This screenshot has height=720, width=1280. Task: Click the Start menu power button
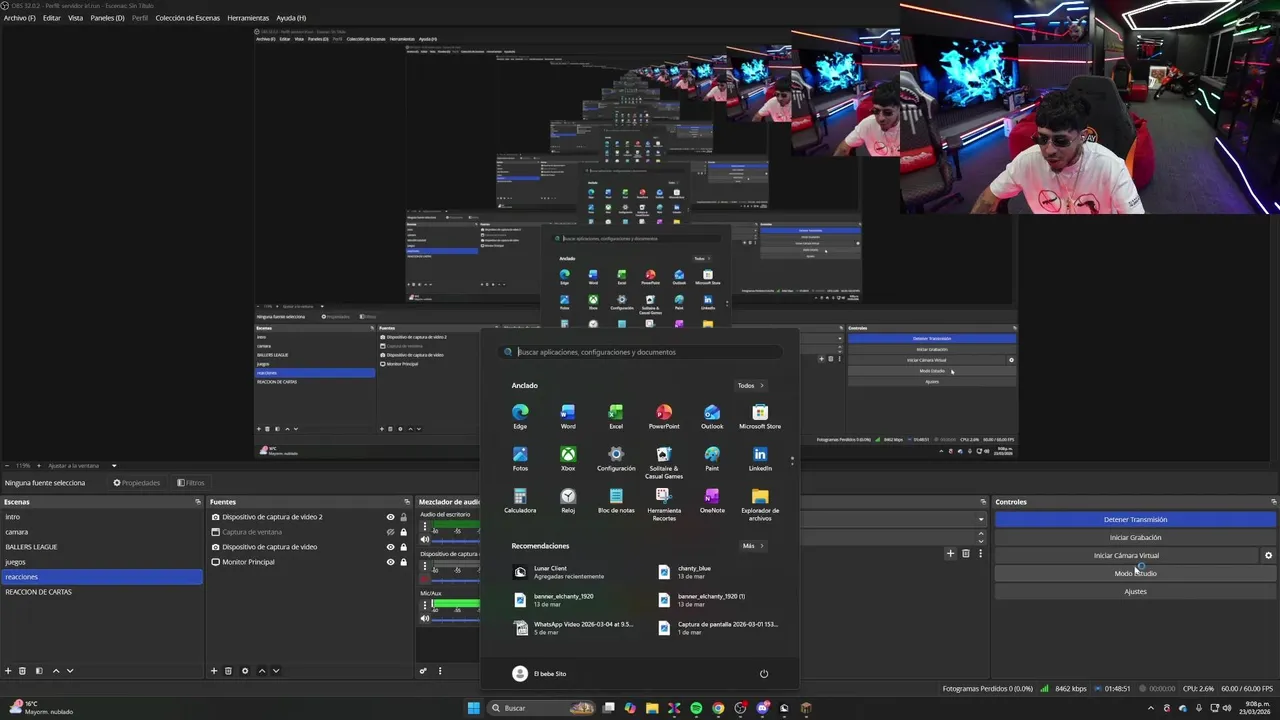point(764,673)
